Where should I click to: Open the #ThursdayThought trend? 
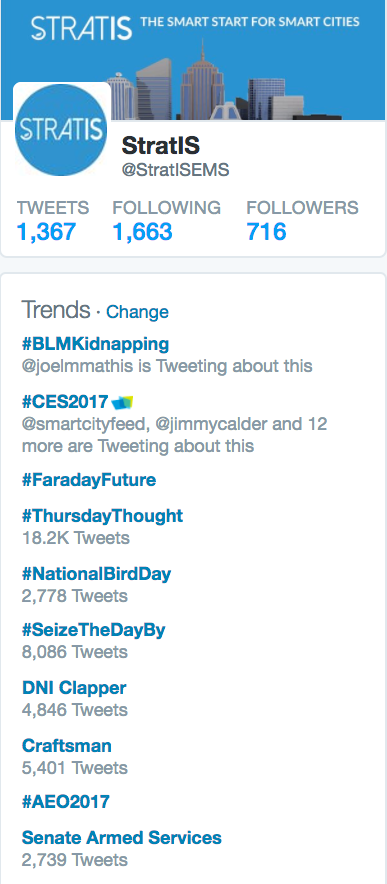click(x=102, y=515)
